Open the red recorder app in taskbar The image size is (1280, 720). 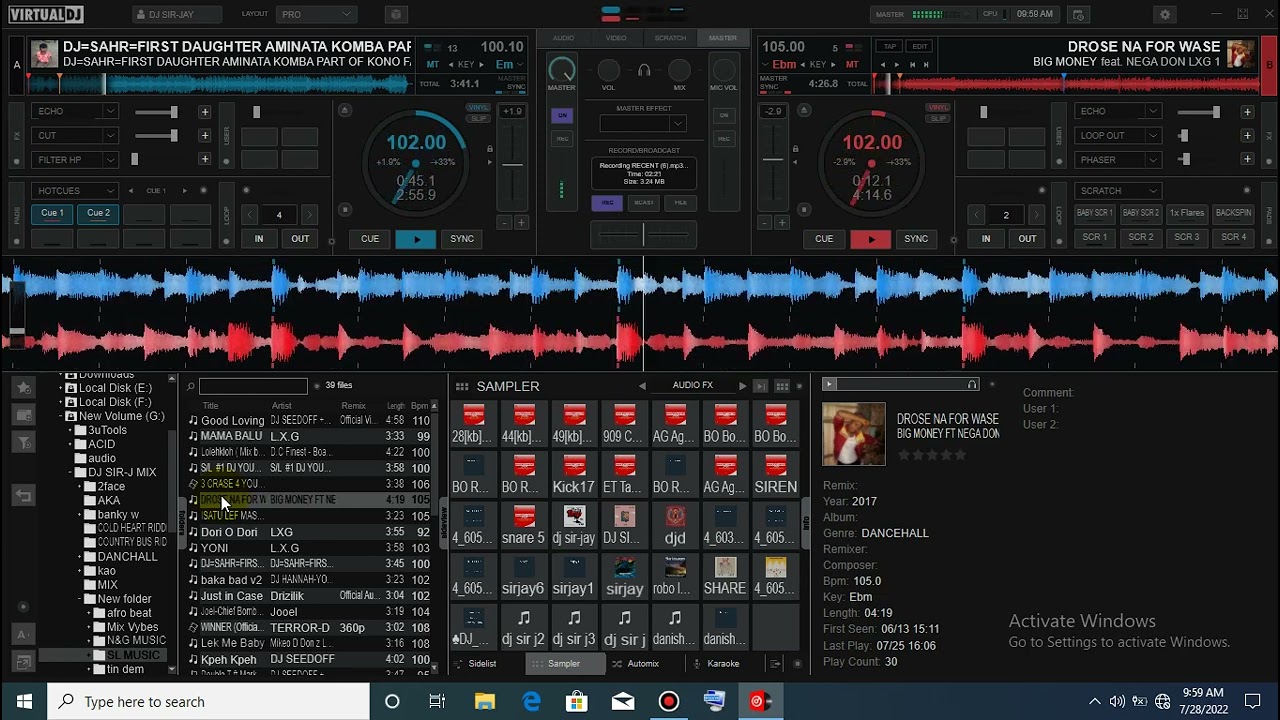point(668,702)
